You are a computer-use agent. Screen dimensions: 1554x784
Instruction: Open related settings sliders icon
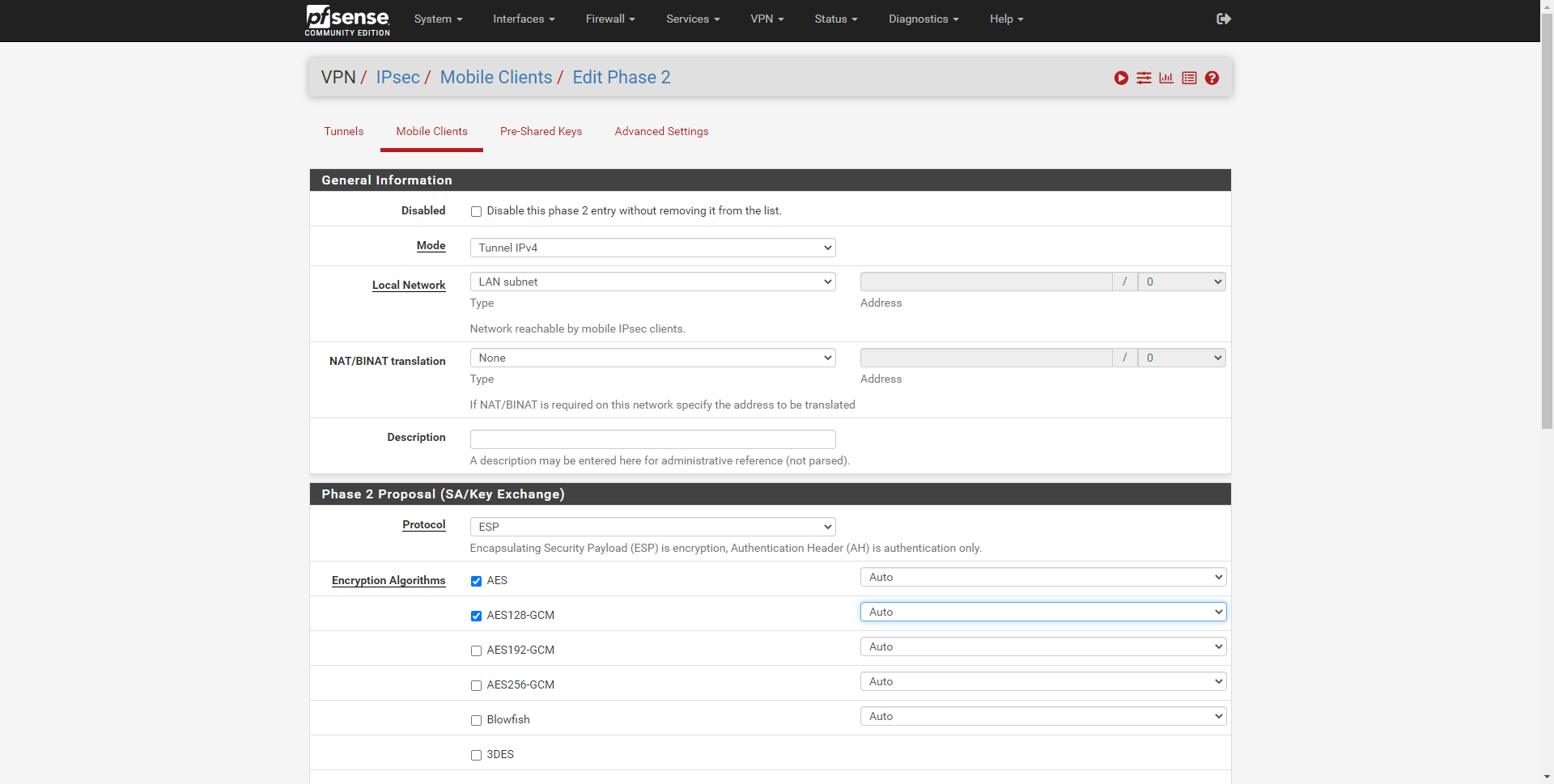[x=1144, y=78]
